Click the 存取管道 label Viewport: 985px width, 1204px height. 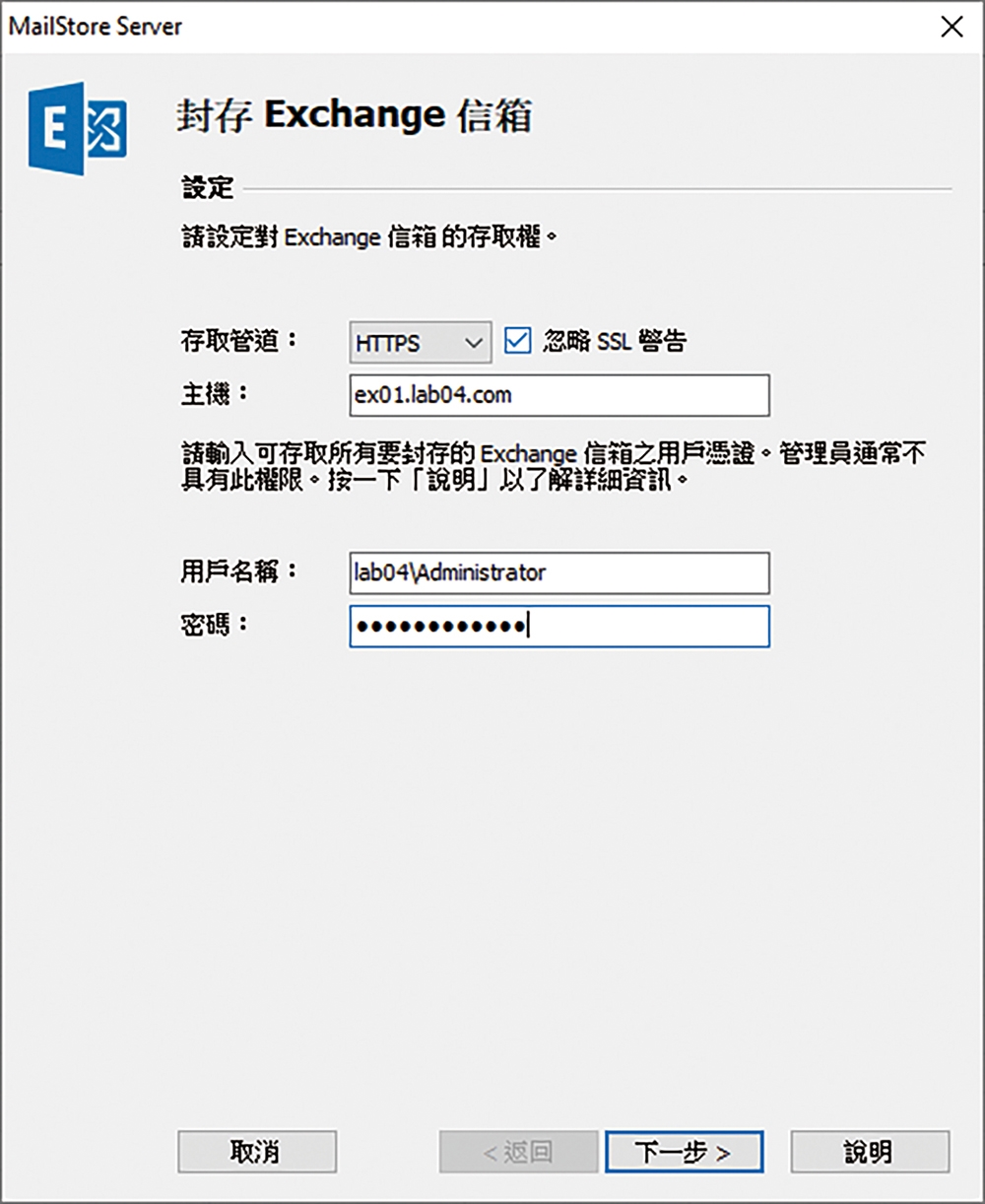click(x=239, y=342)
